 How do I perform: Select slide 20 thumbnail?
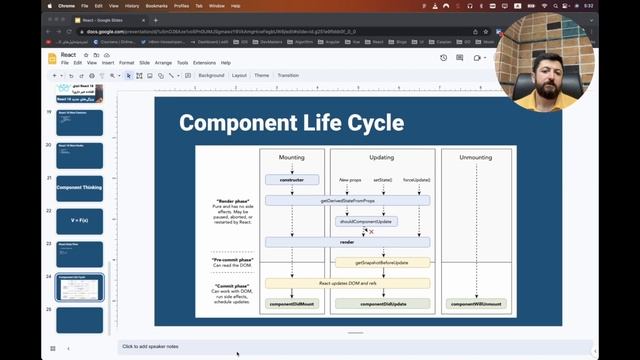pos(80,156)
